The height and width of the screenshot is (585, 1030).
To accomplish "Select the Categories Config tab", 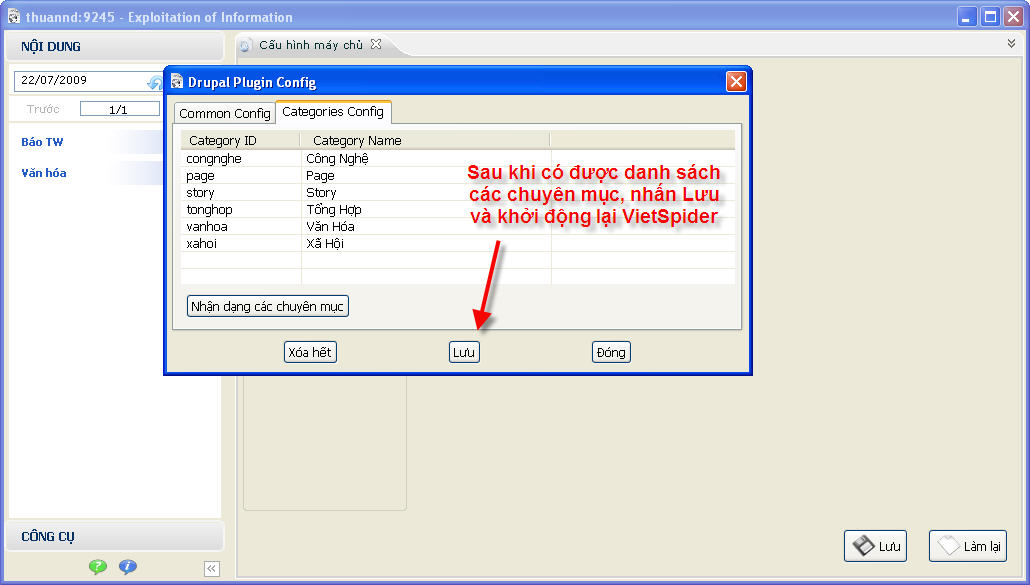I will click(x=333, y=112).
